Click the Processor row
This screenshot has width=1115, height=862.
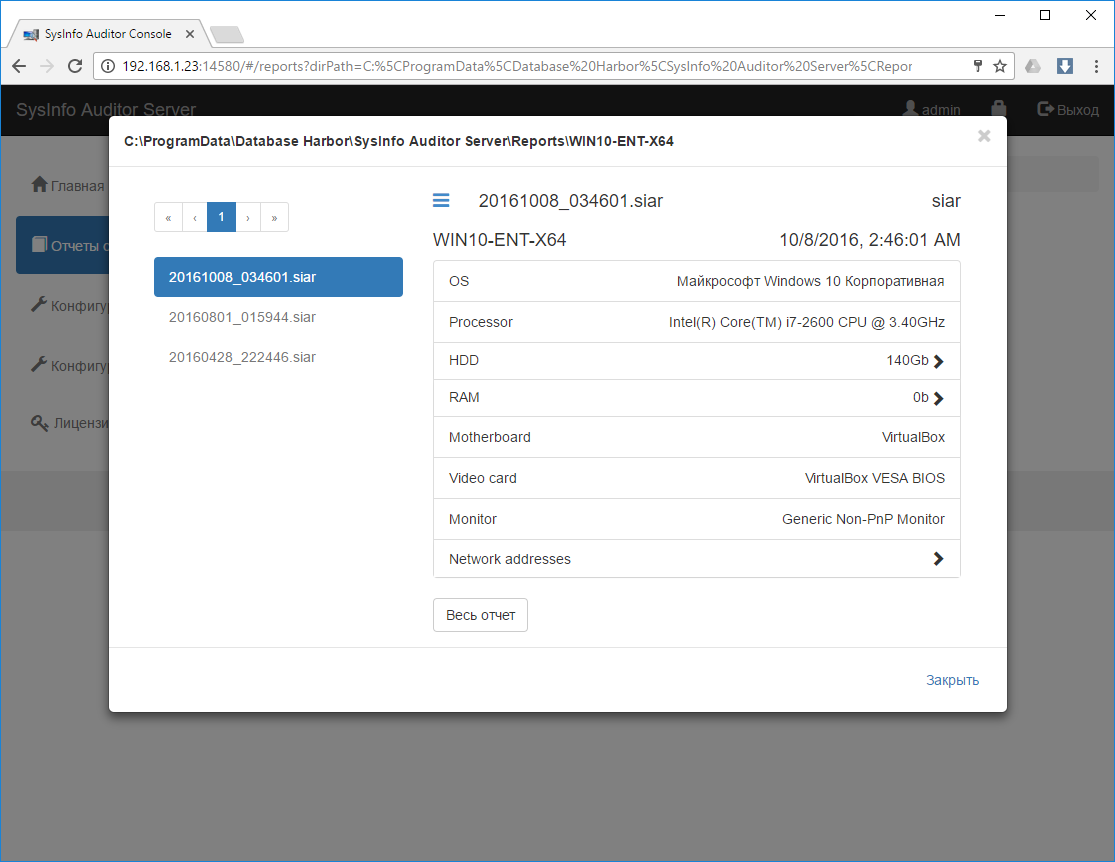(696, 322)
